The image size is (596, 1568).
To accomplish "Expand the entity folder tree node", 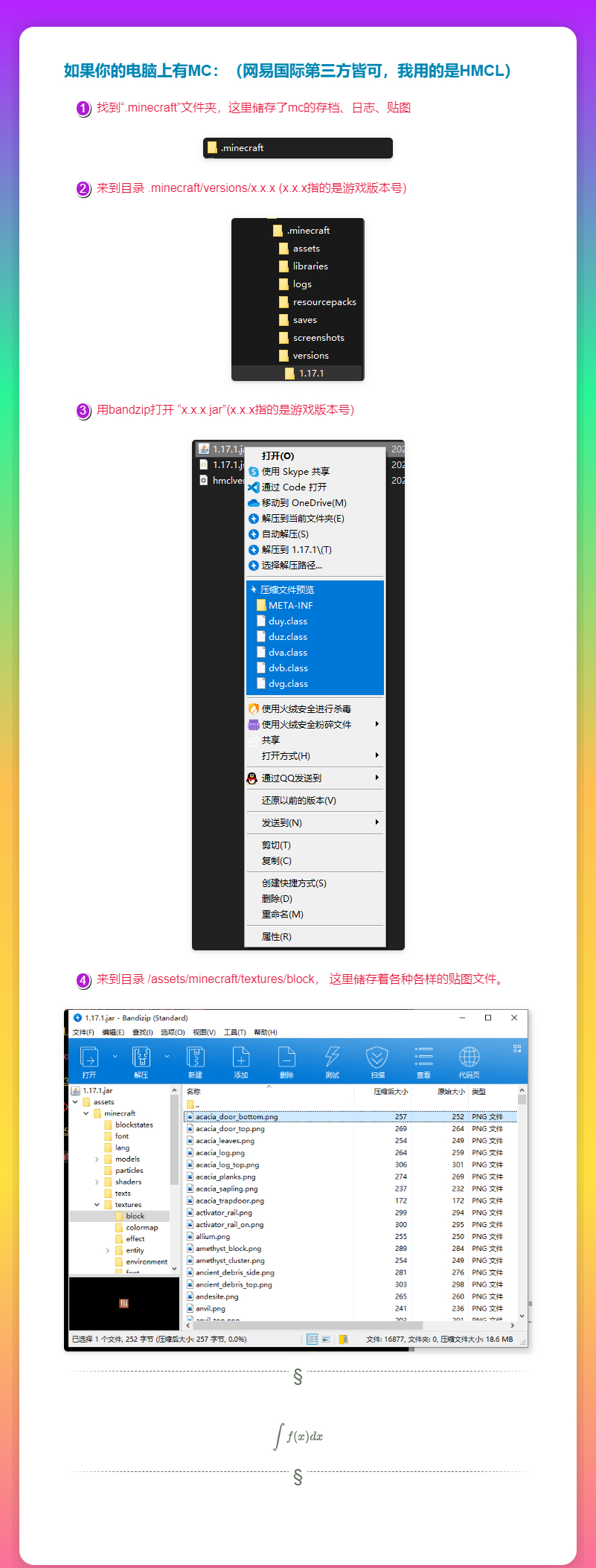I will pyautogui.click(x=108, y=1250).
